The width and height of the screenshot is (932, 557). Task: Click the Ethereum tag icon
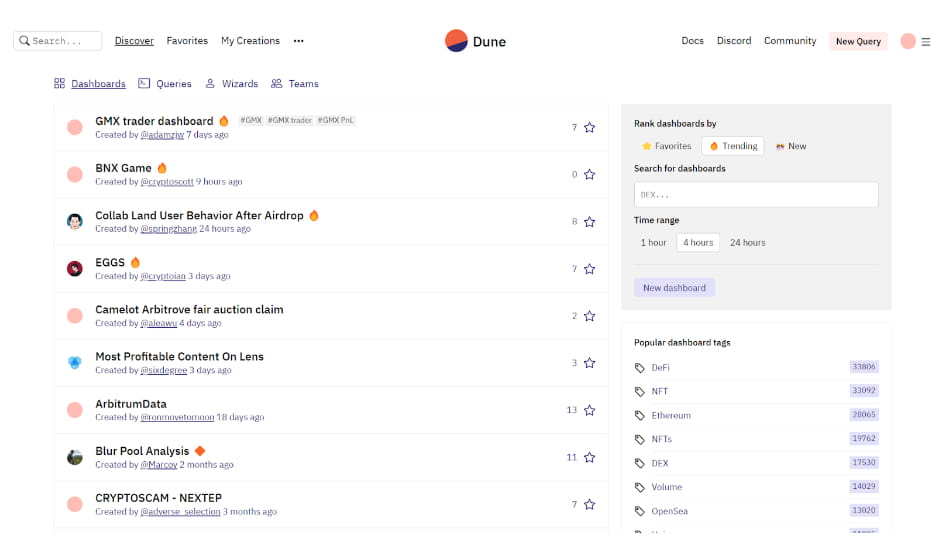(x=640, y=416)
